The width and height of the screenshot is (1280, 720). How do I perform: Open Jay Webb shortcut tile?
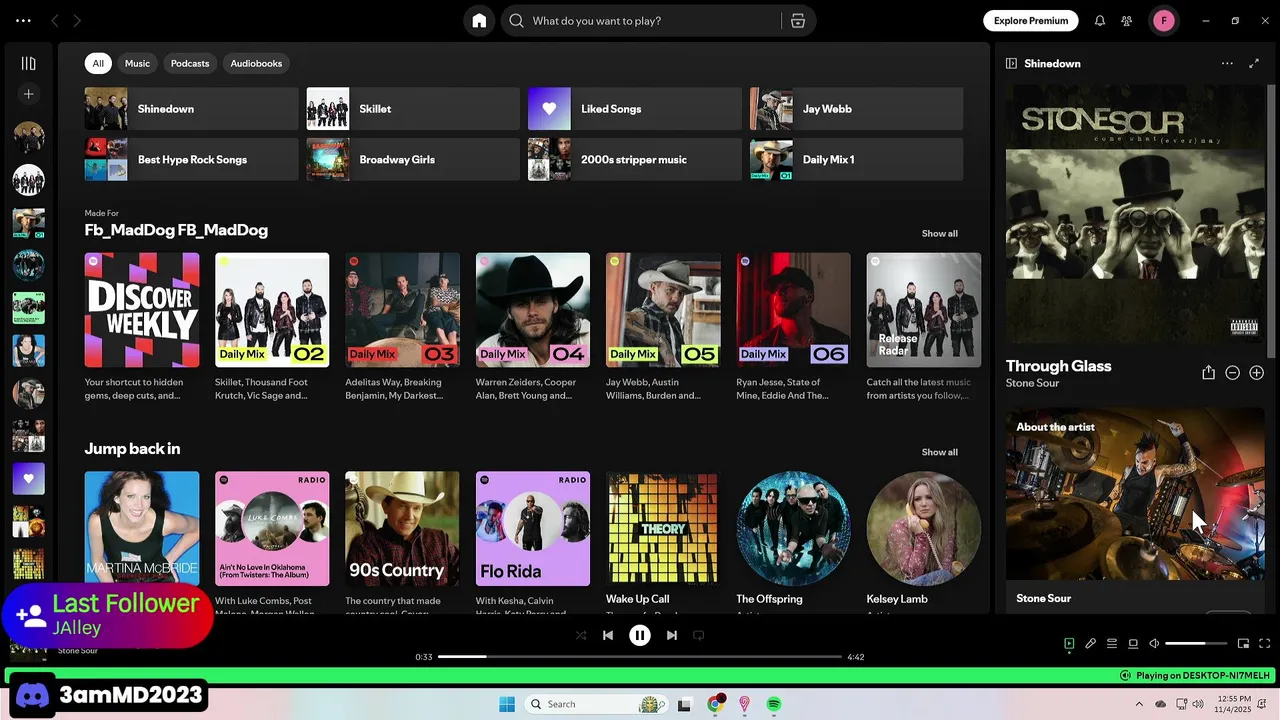857,109
